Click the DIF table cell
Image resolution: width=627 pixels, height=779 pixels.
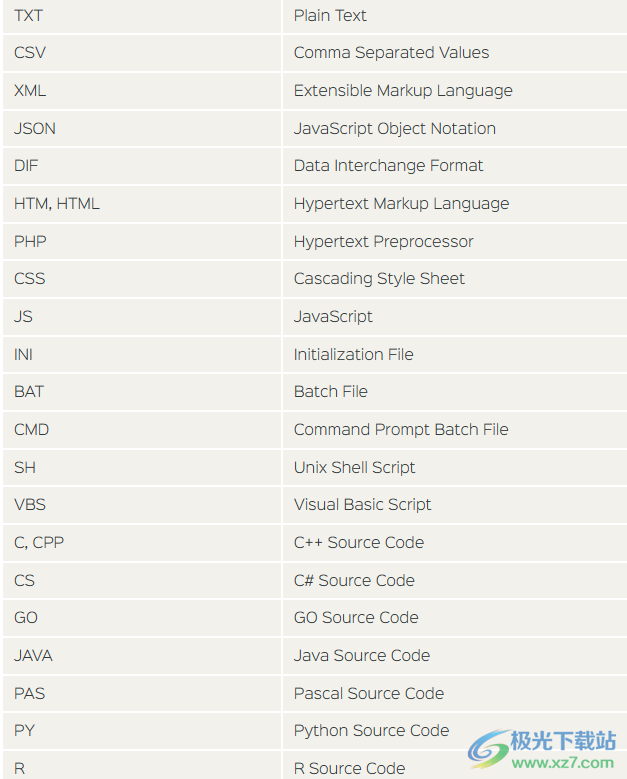[142, 165]
